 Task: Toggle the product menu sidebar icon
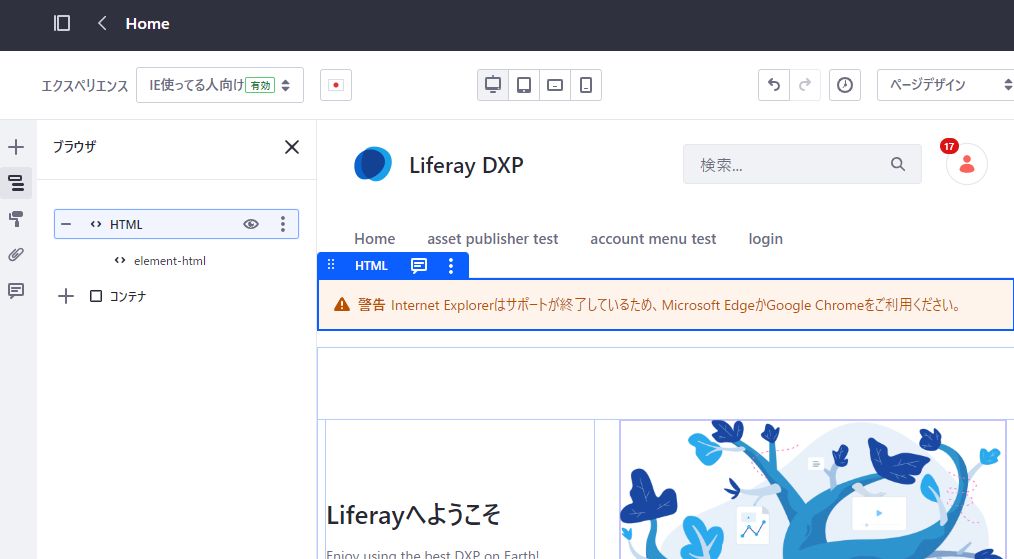pos(61,23)
